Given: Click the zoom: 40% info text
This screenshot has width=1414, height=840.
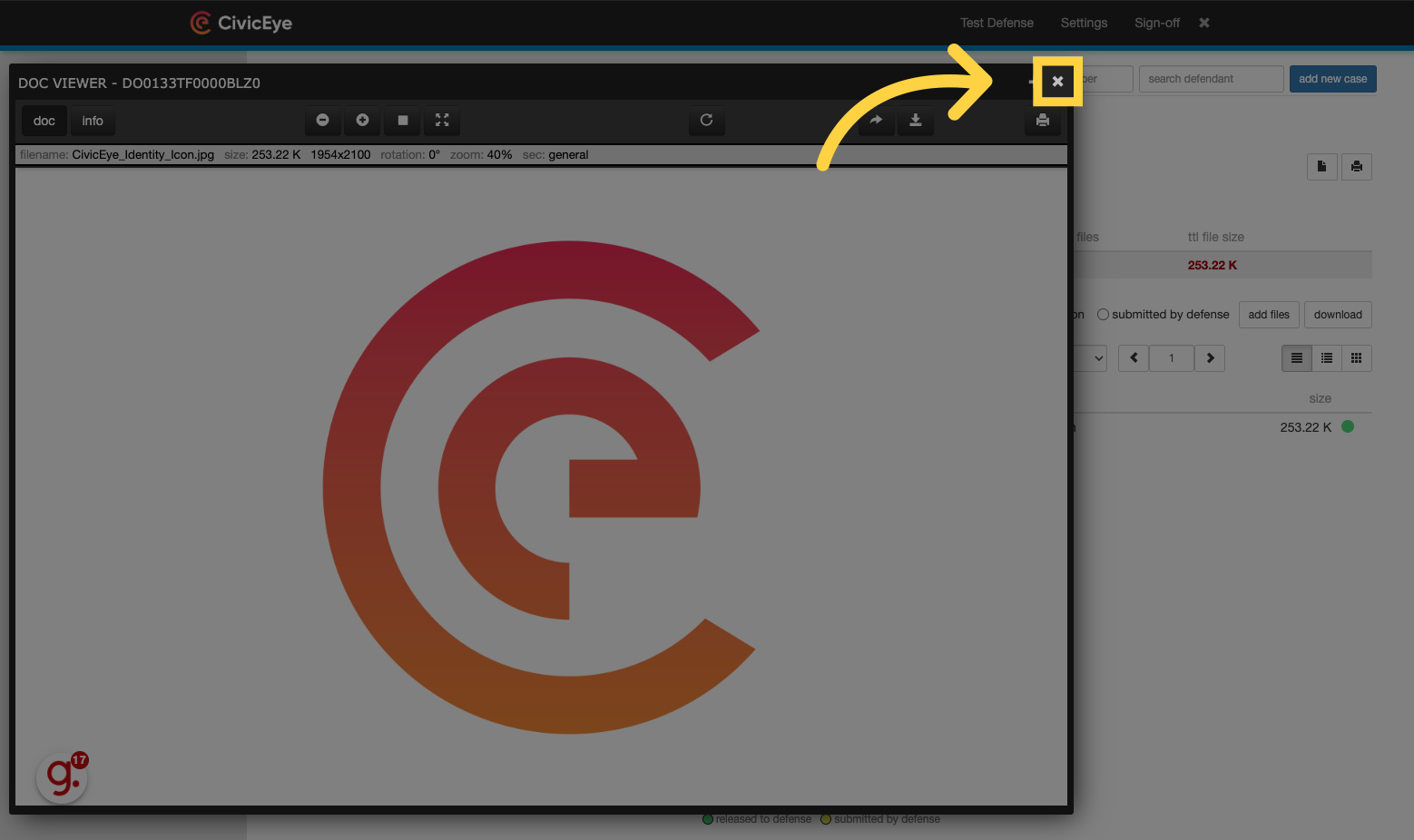Looking at the screenshot, I should point(481,154).
